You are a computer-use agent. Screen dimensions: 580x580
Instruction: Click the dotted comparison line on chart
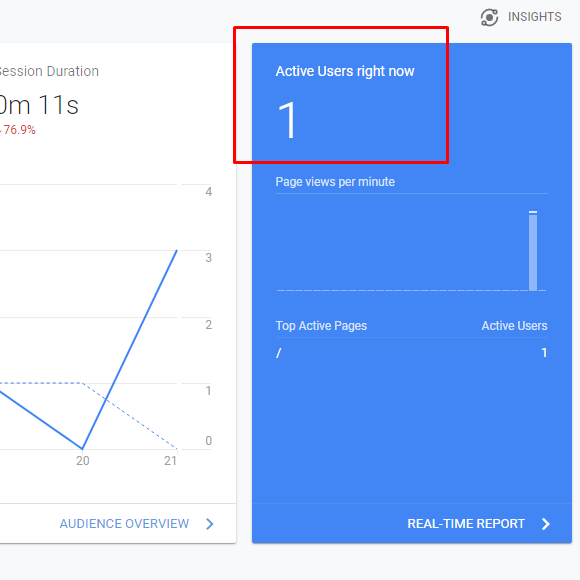(x=41, y=383)
